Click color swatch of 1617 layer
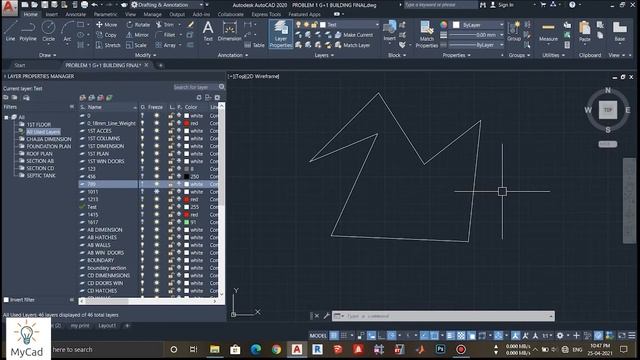This screenshot has height=360, width=640. click(187, 222)
